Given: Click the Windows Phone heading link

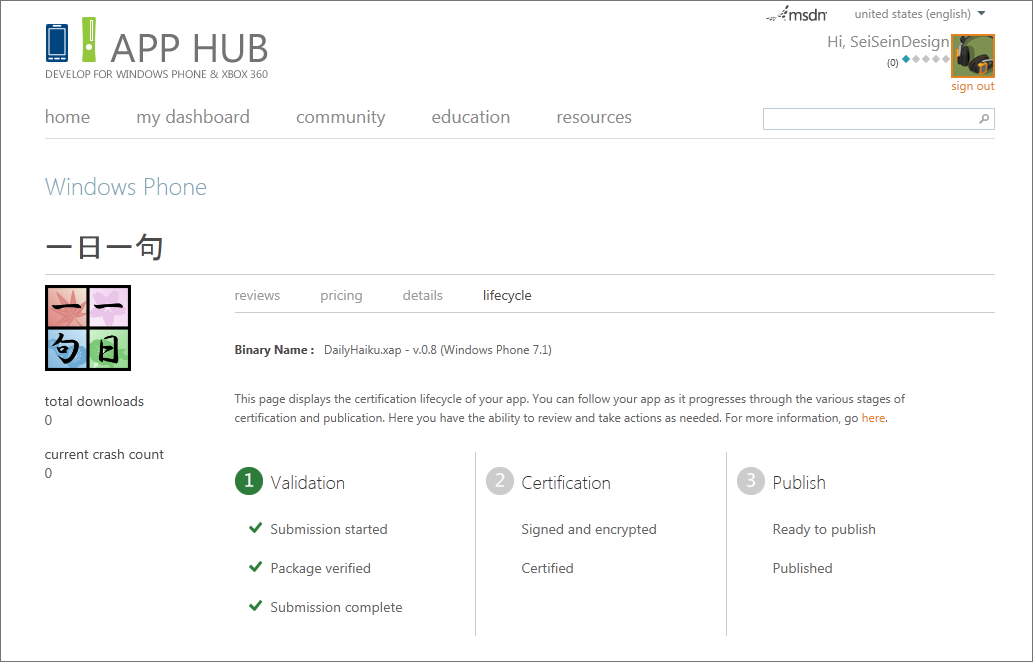Looking at the screenshot, I should click(126, 187).
